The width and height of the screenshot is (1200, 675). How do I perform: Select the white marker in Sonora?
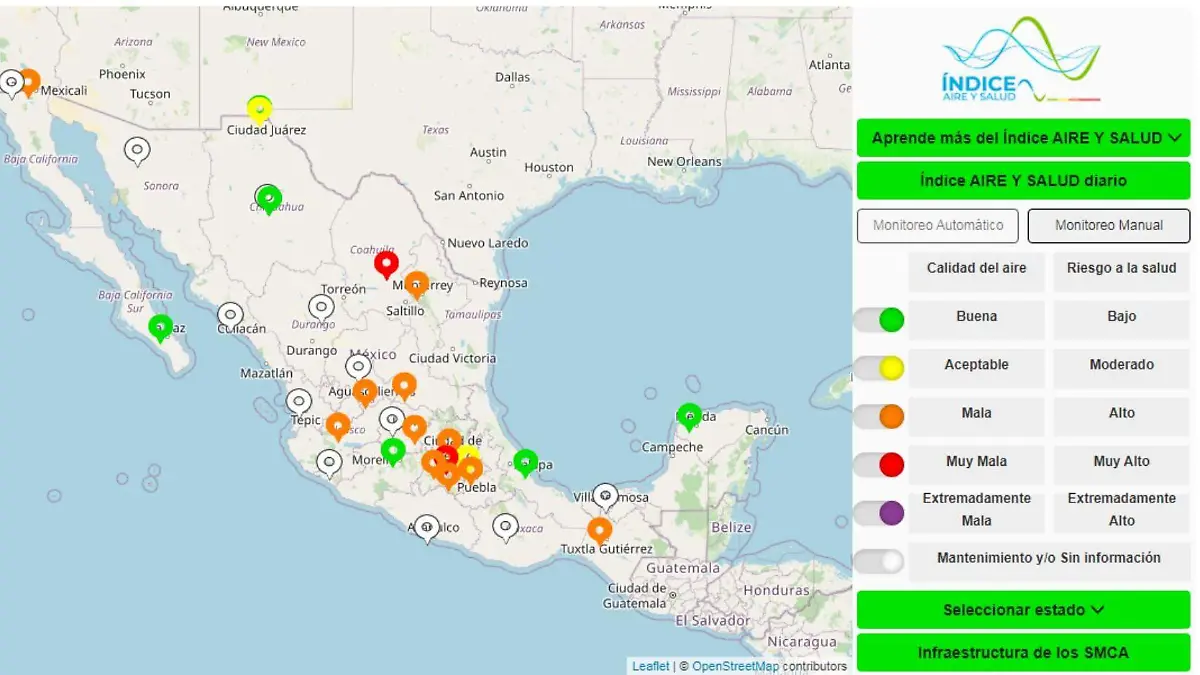pyautogui.click(x=137, y=150)
